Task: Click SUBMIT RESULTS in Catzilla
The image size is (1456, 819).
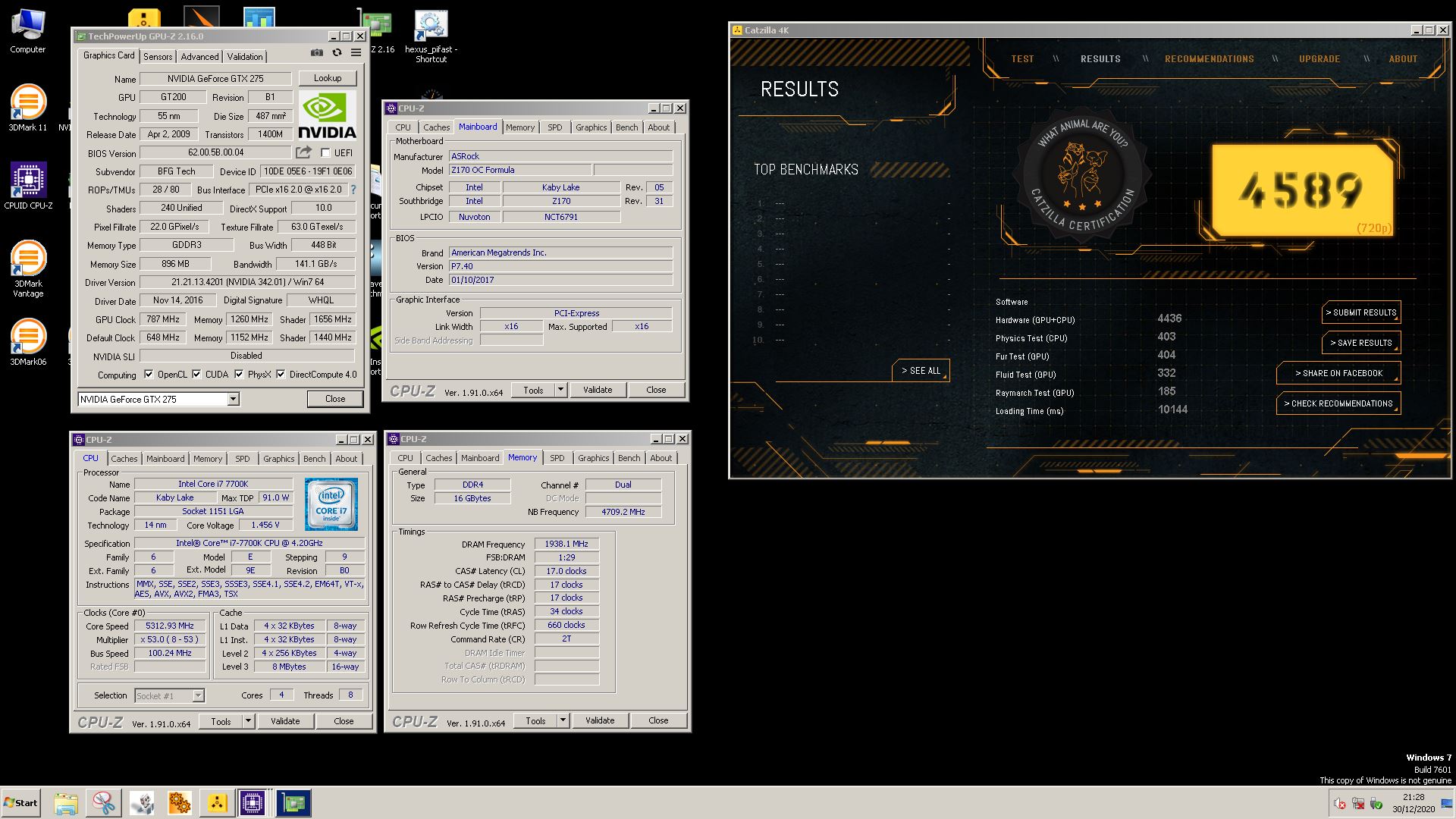Action: [x=1361, y=312]
